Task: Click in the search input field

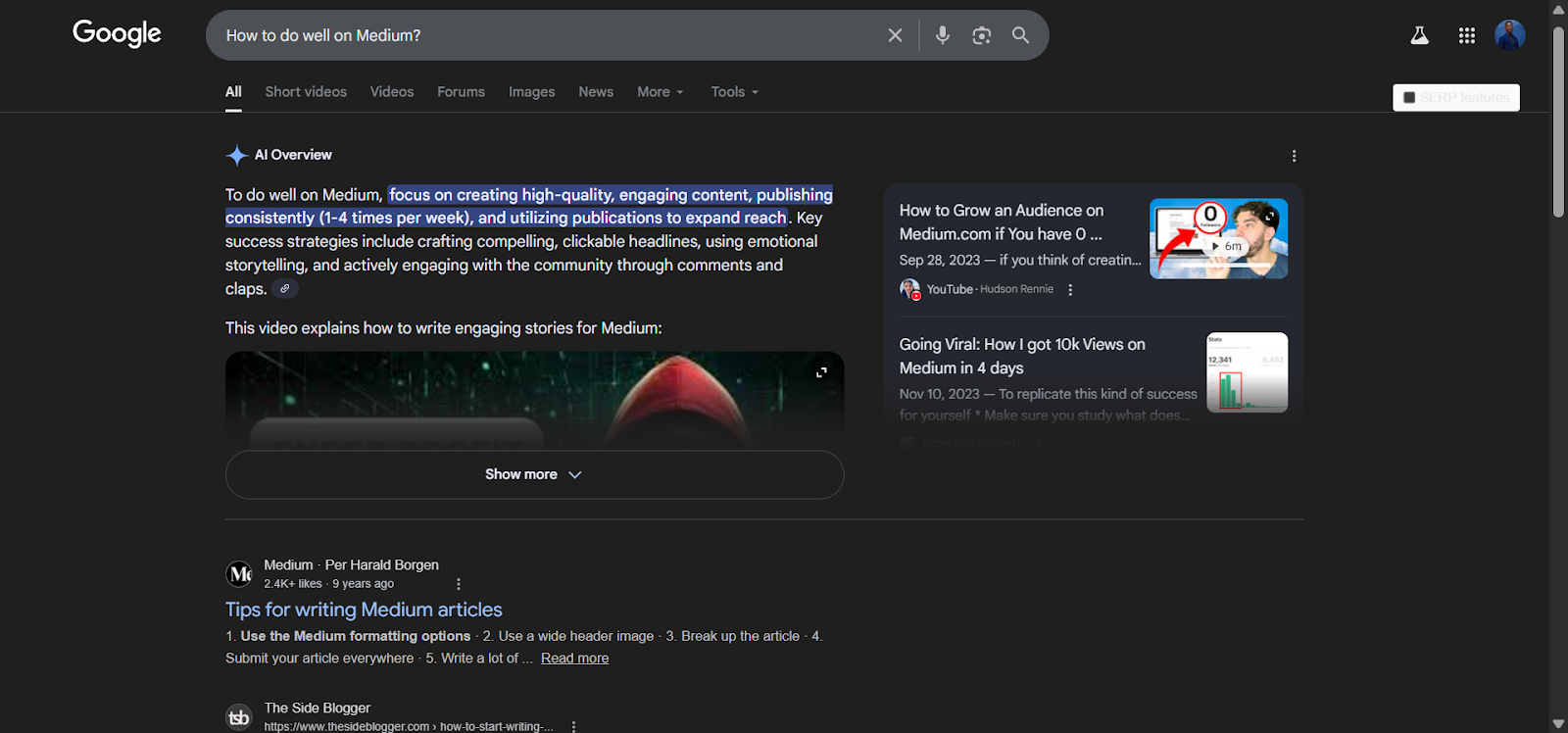Action: (549, 35)
